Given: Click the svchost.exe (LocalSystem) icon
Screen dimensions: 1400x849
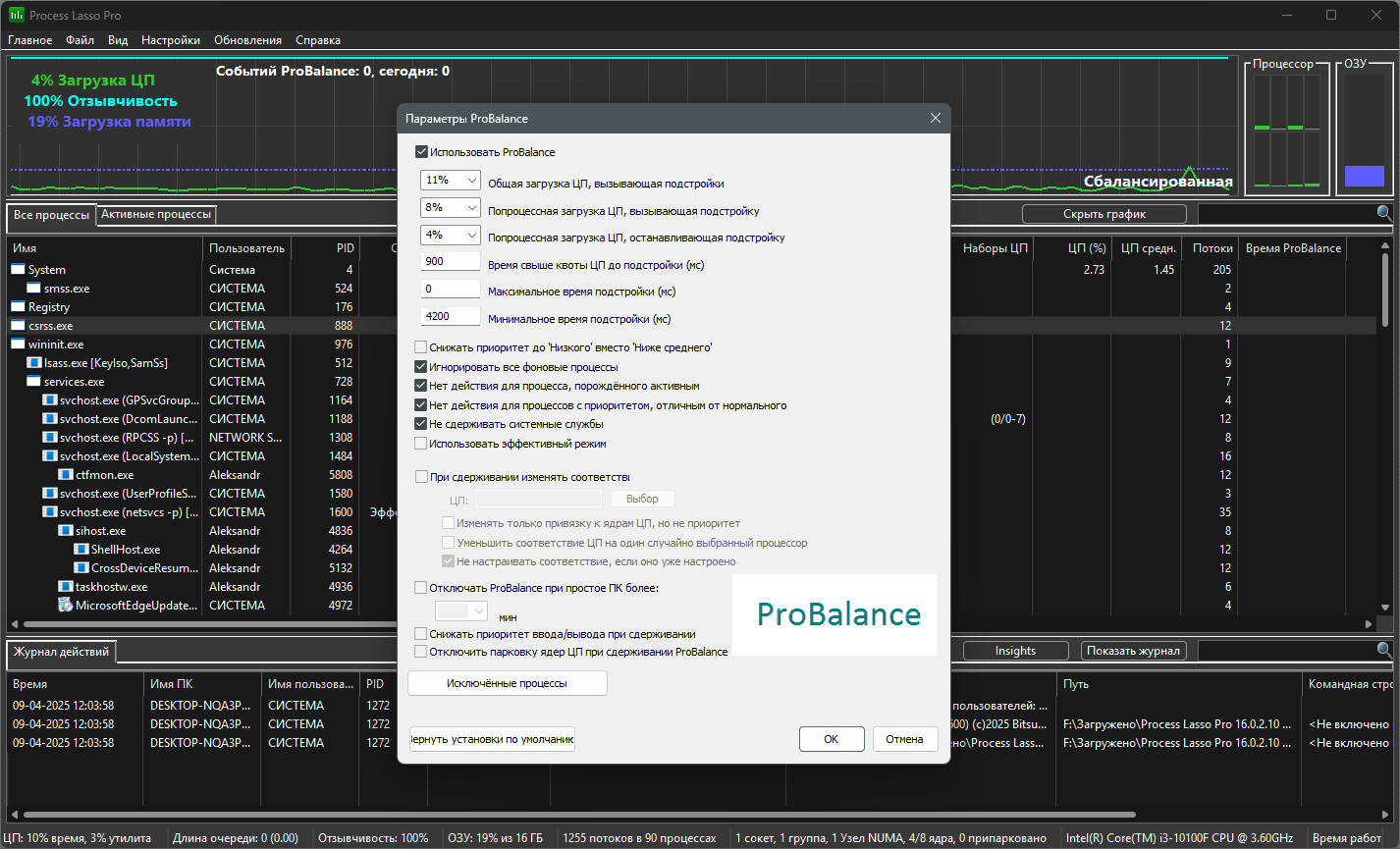Looking at the screenshot, I should (50, 456).
